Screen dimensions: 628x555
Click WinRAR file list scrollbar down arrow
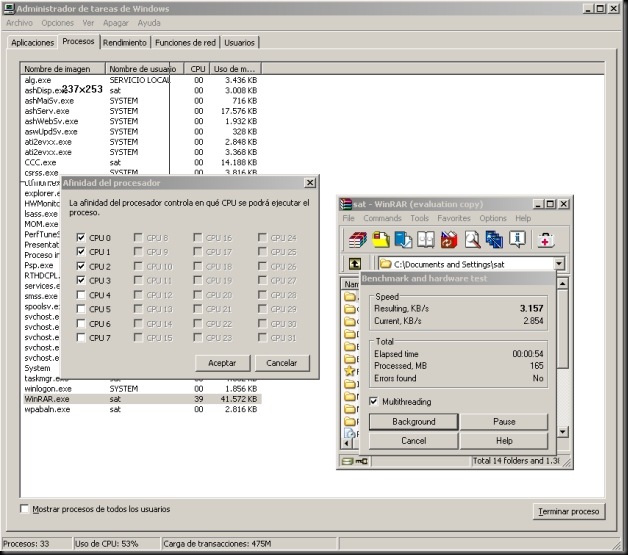click(x=563, y=432)
